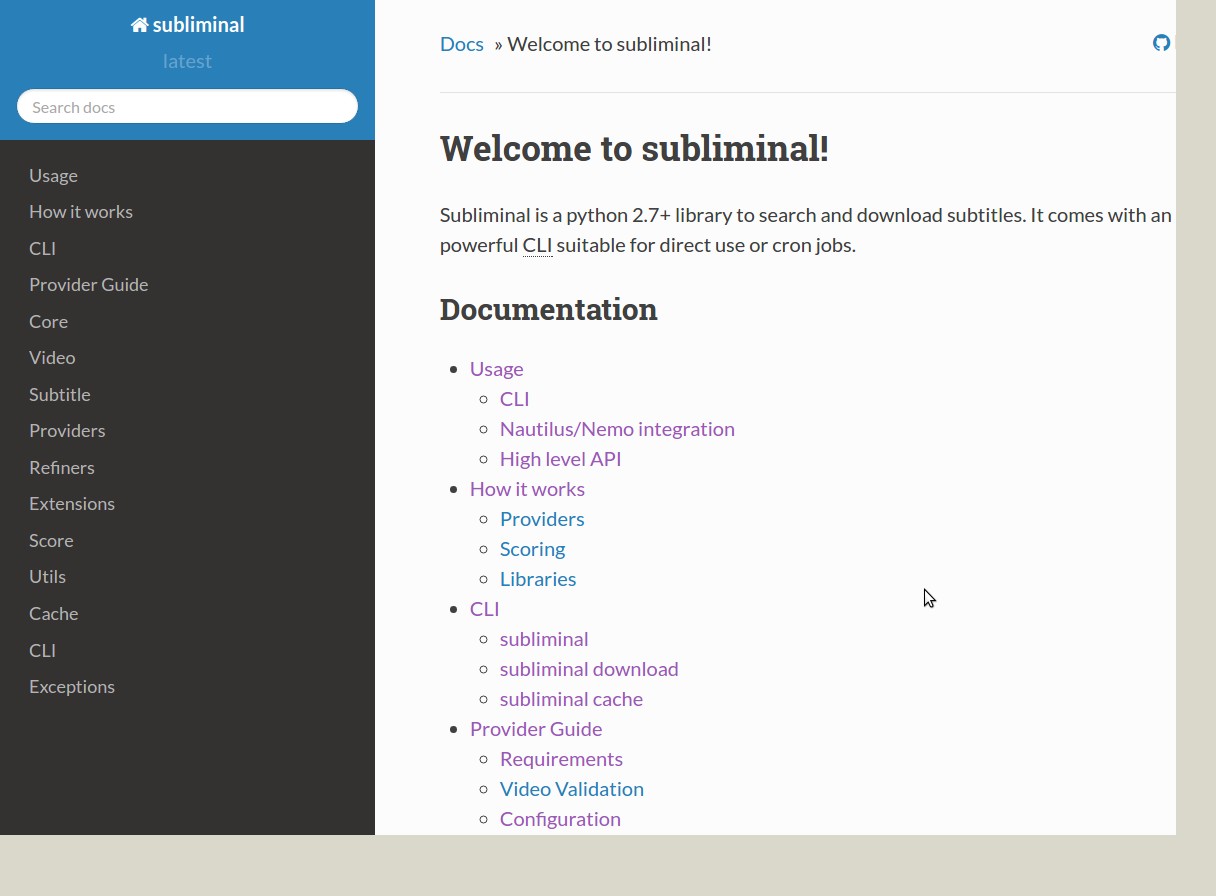The height and width of the screenshot is (896, 1216).
Task: Follow the Requirements link
Action: (x=561, y=759)
